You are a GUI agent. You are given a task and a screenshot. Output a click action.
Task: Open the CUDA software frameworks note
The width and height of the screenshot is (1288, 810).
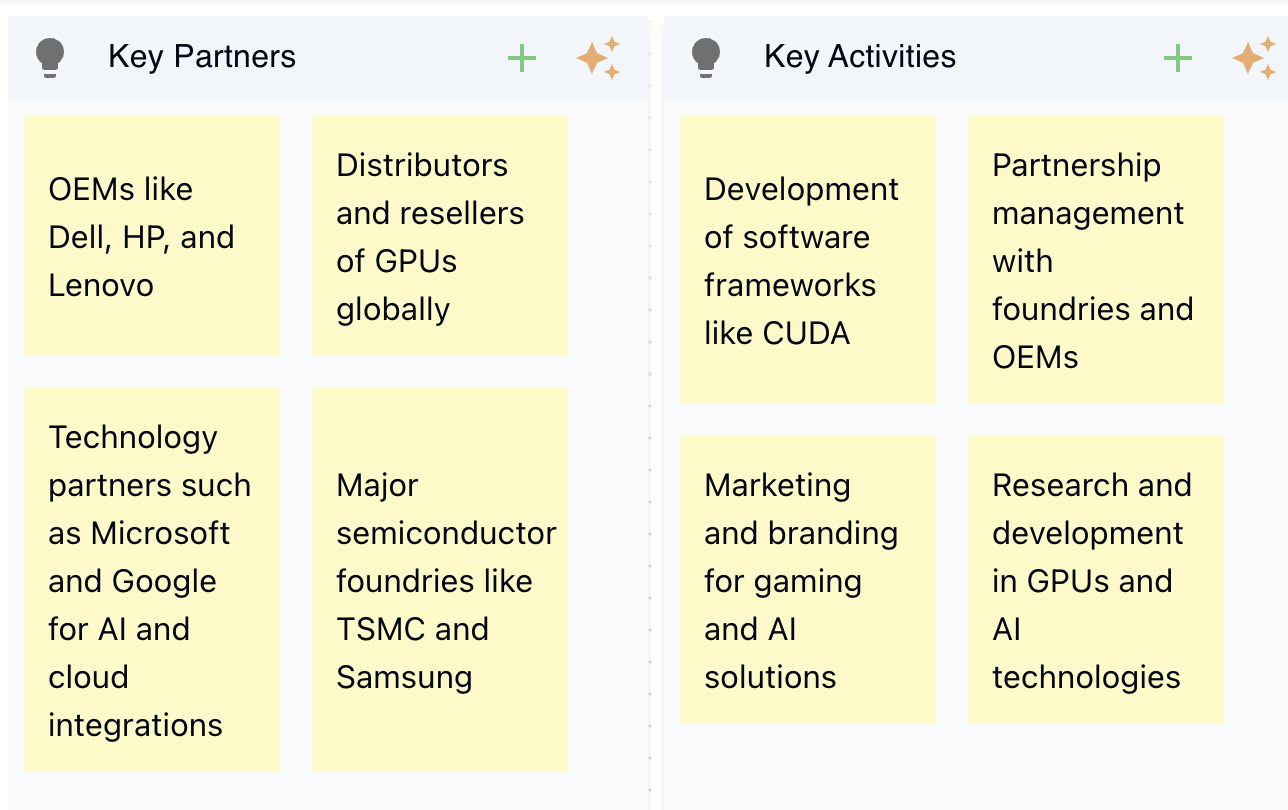(808, 260)
